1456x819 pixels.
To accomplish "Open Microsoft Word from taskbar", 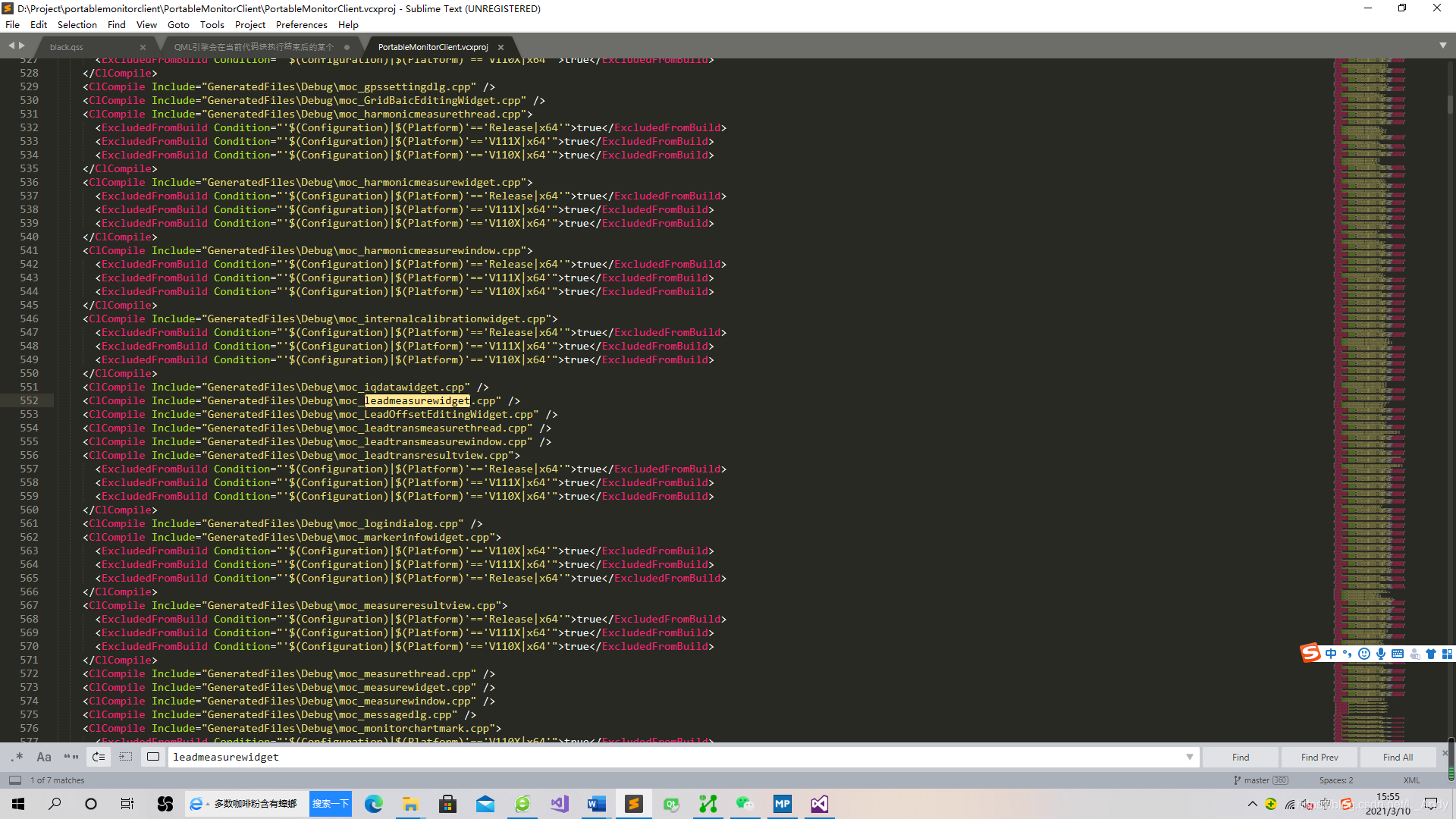I will point(596,804).
